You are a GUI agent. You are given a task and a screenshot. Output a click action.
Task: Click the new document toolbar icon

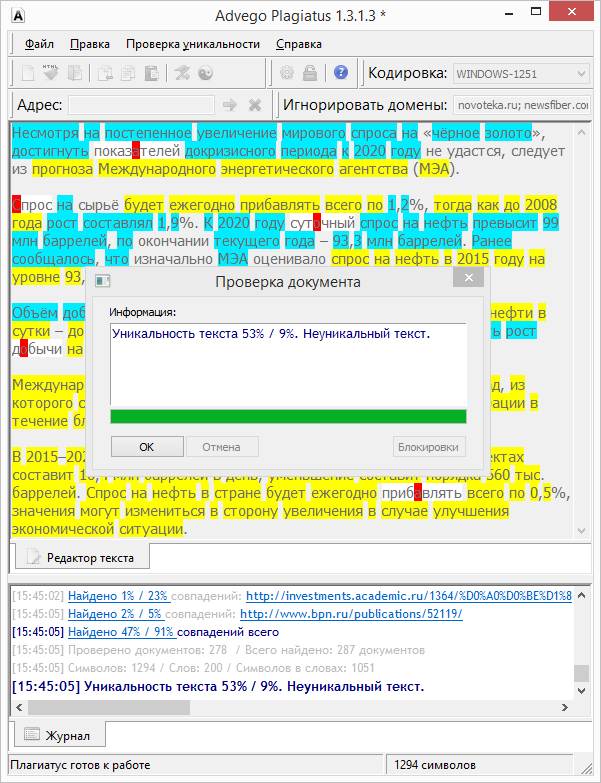point(27,73)
